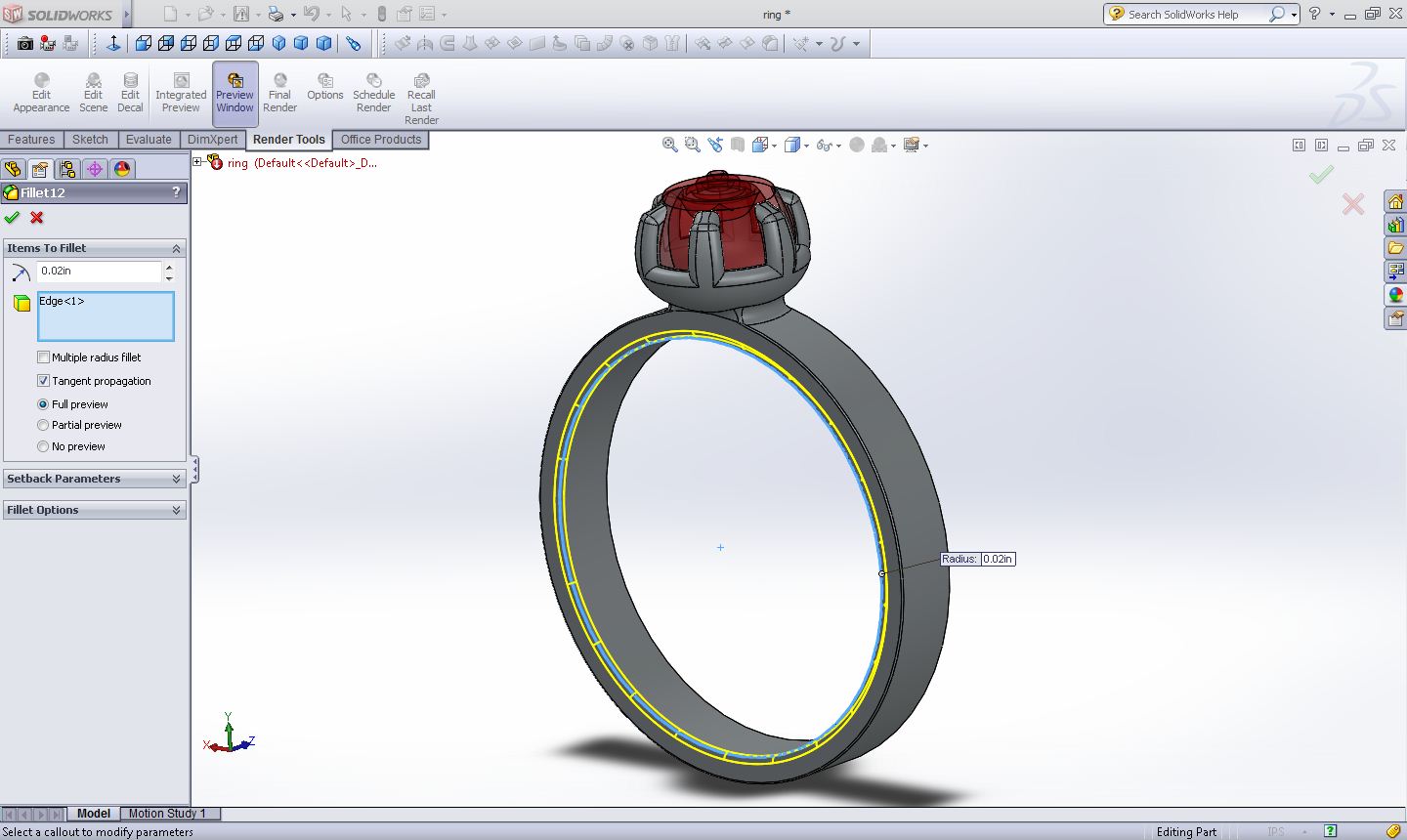Click Zoom to Area icon
1407x840 pixels.
(693, 145)
